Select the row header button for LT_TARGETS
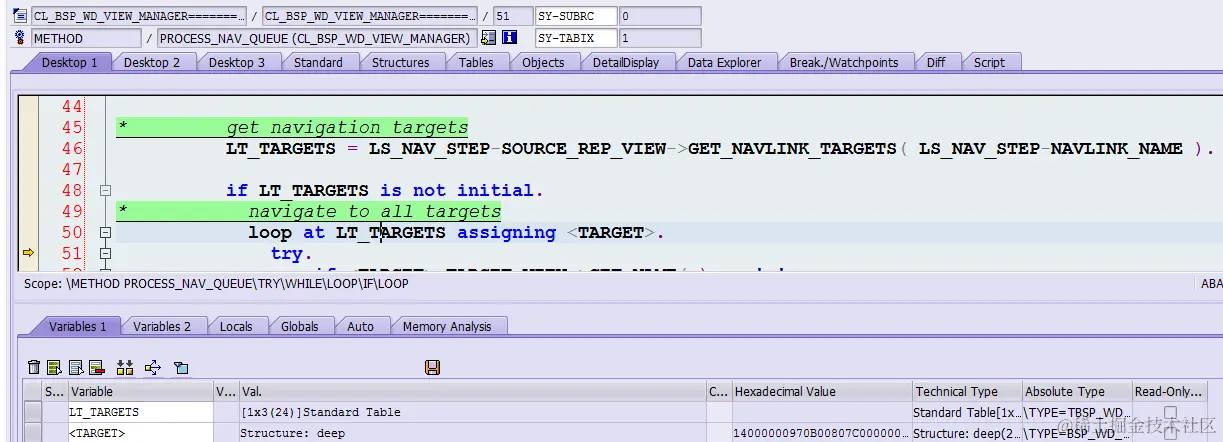Viewport: 1223px width, 442px height. (x=33, y=412)
